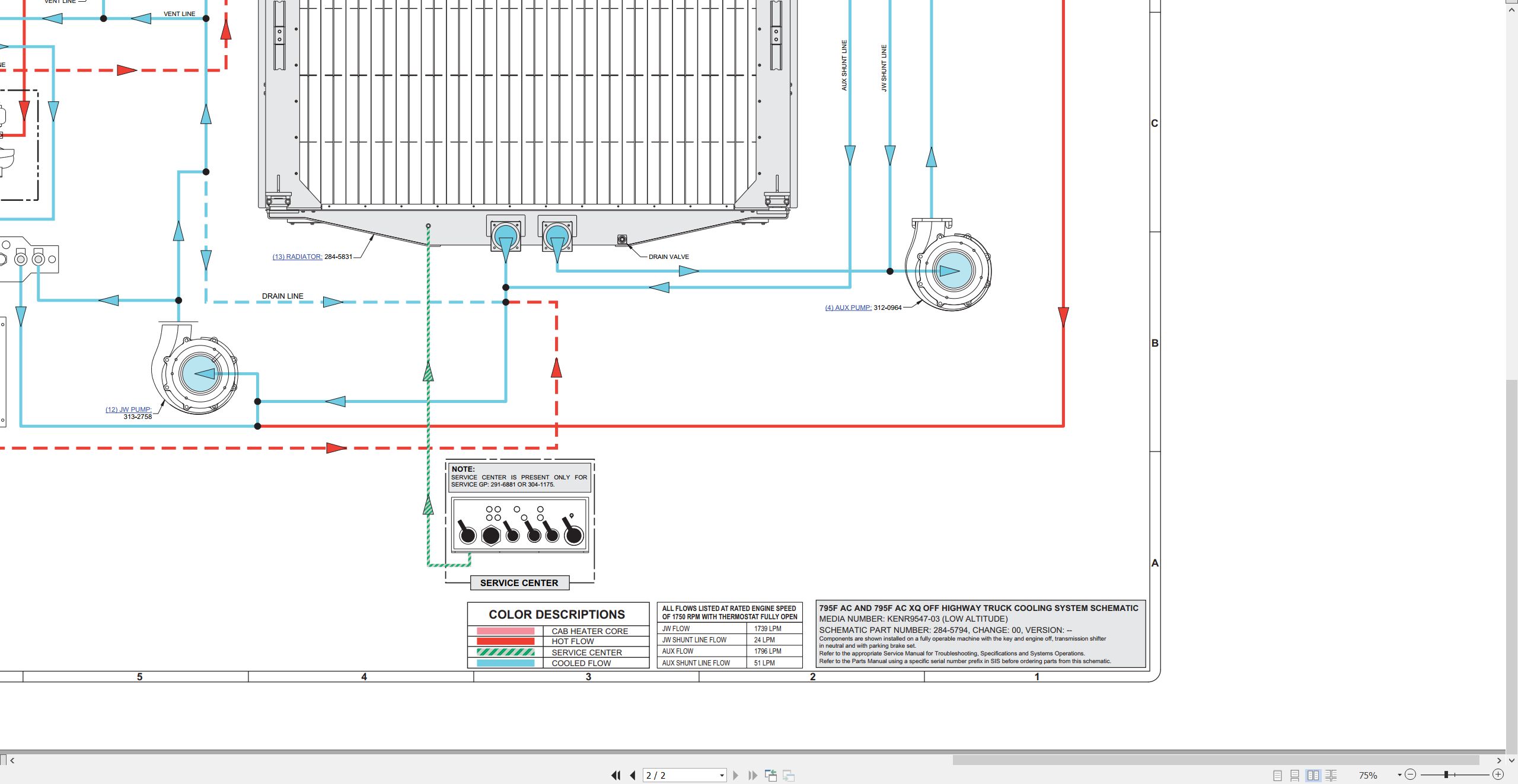Click the SCHEMATIC PART NUMBER line
This screenshot has width=1518, height=784.
(x=946, y=630)
